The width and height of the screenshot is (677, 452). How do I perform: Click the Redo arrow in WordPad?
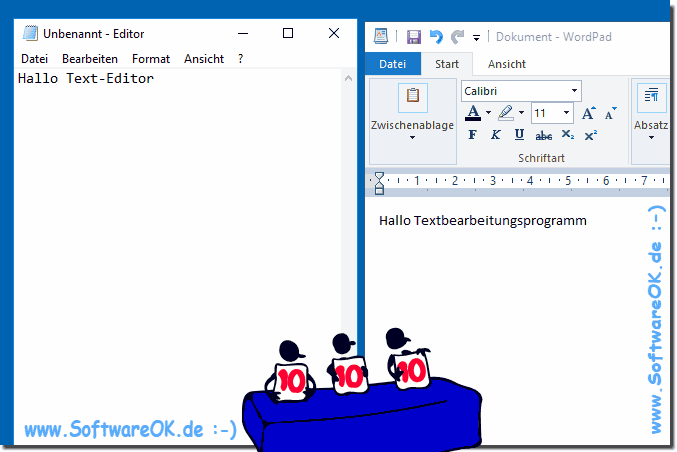[457, 37]
